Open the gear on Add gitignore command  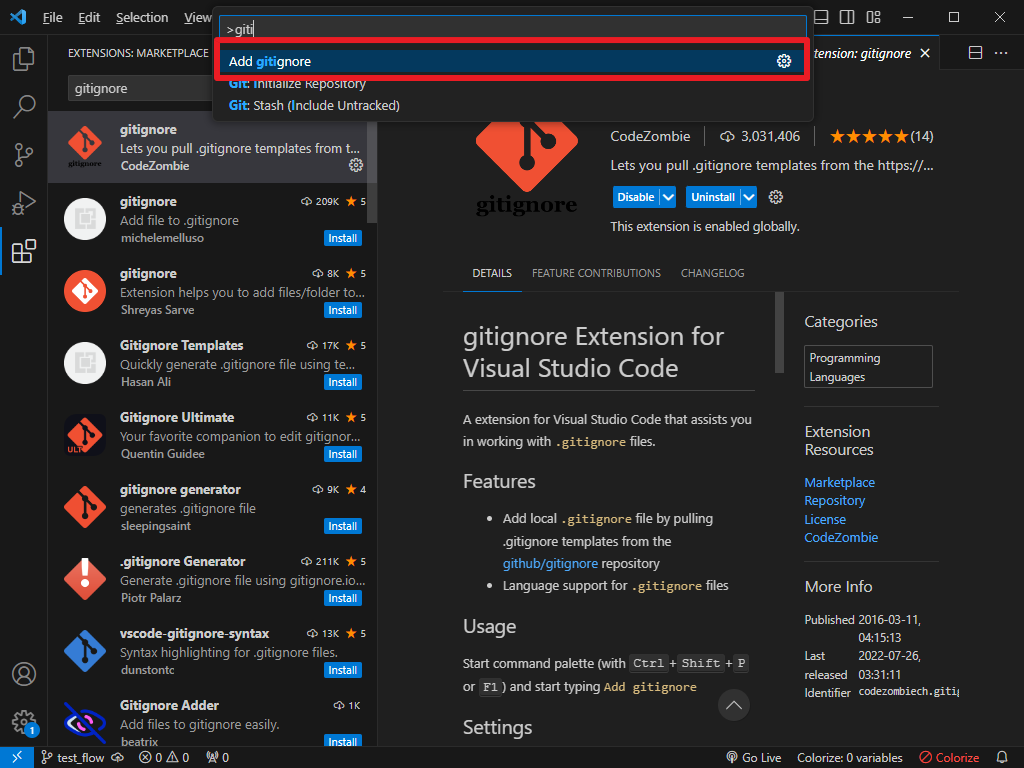[784, 61]
